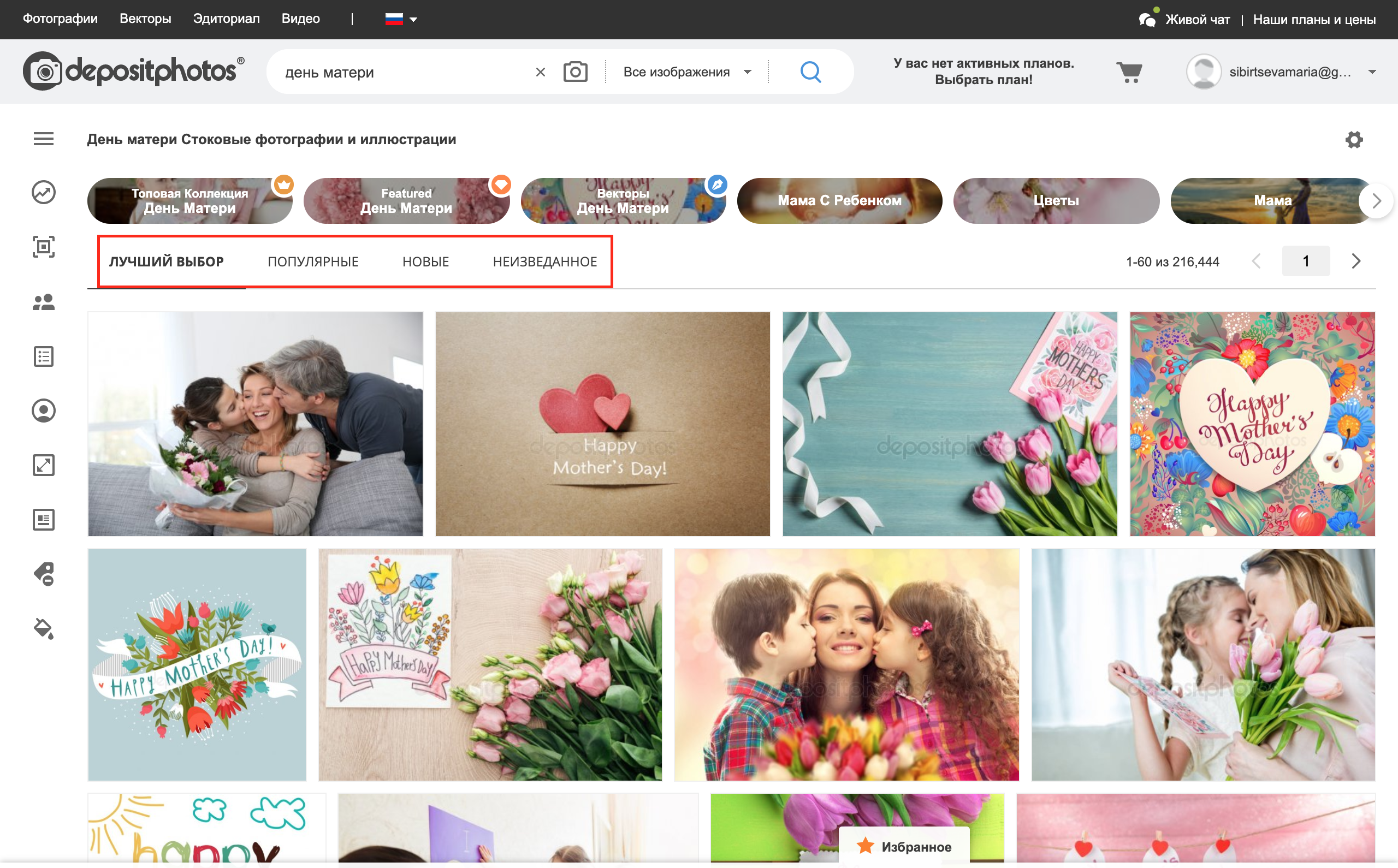Expand the account menu arrow
The width and height of the screenshot is (1398, 868).
(1372, 72)
